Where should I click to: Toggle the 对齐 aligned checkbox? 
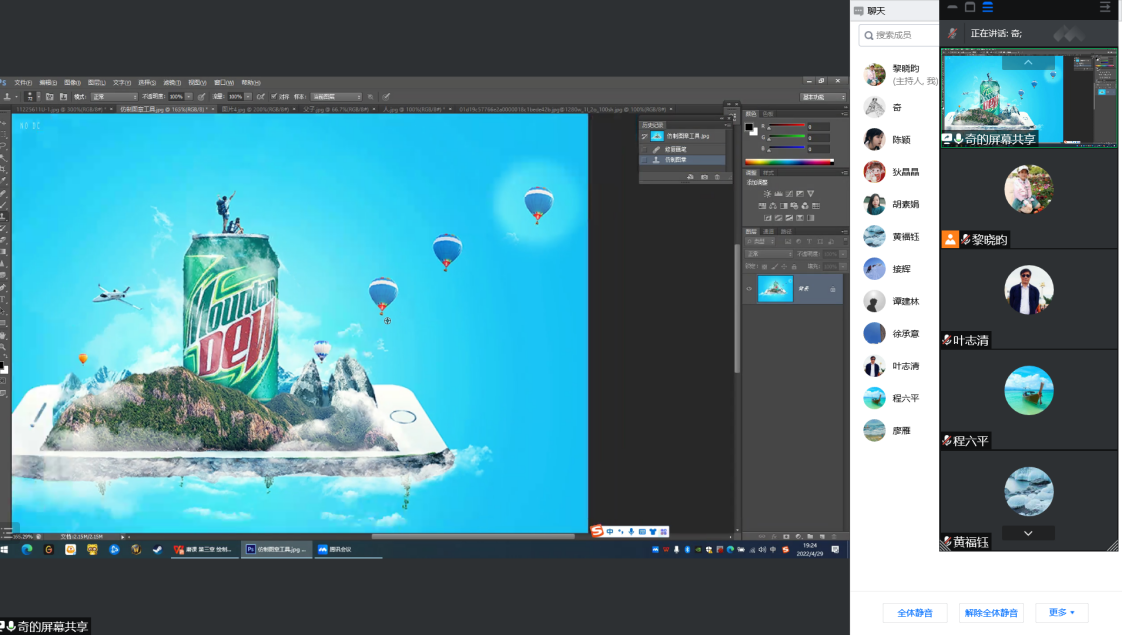[273, 96]
